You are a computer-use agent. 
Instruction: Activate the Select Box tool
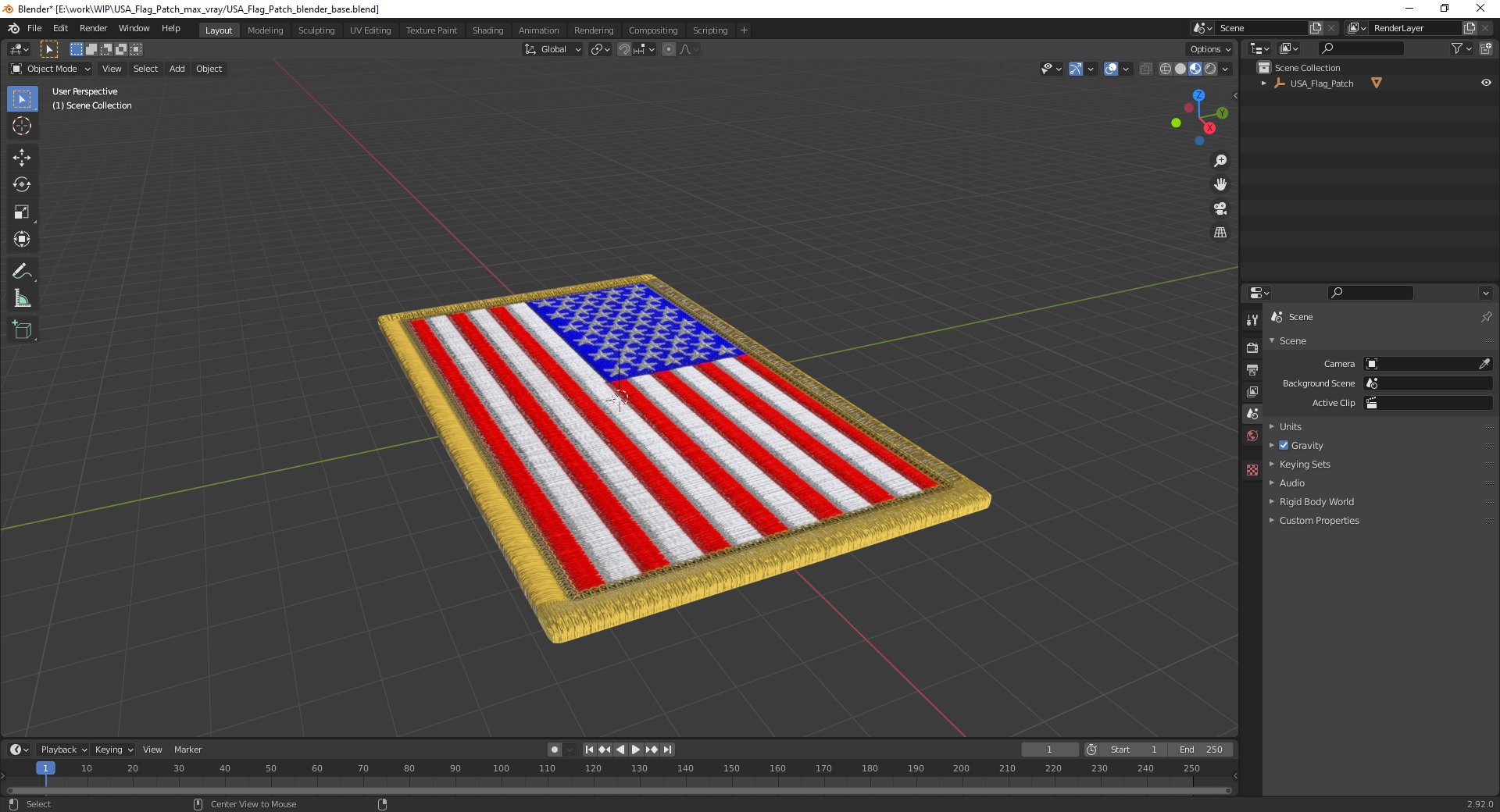point(22,99)
